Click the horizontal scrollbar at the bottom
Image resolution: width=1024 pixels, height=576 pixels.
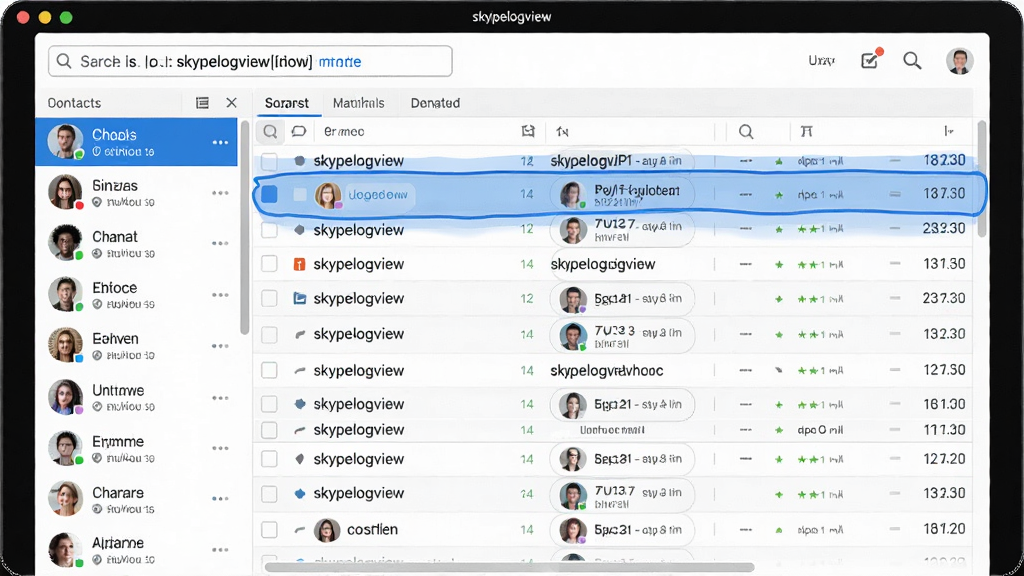click(x=509, y=567)
